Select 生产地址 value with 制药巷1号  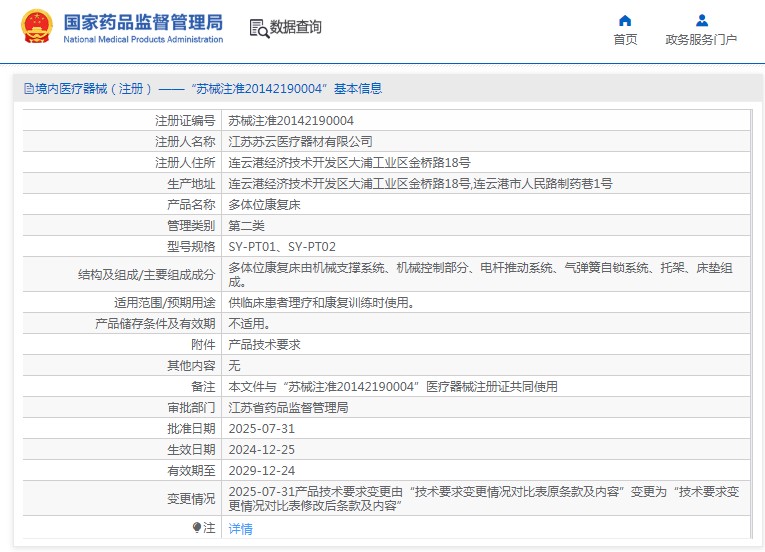[420, 184]
